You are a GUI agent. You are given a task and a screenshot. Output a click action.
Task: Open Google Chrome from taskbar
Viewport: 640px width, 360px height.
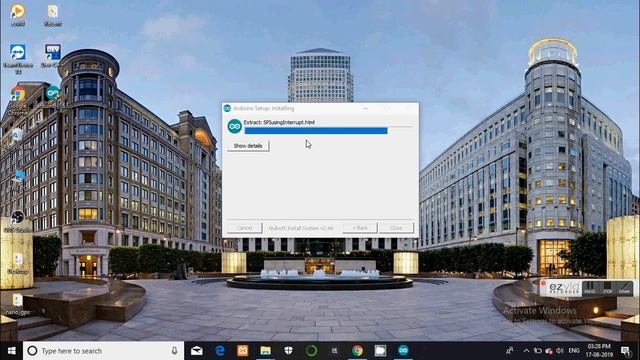[x=358, y=351]
